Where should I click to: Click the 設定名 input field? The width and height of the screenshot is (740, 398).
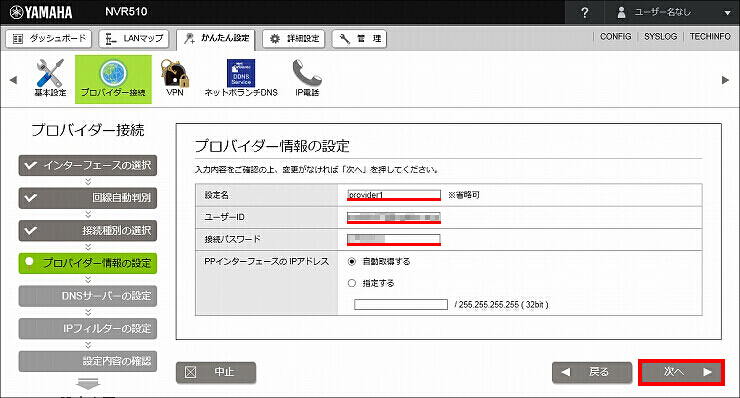click(394, 195)
